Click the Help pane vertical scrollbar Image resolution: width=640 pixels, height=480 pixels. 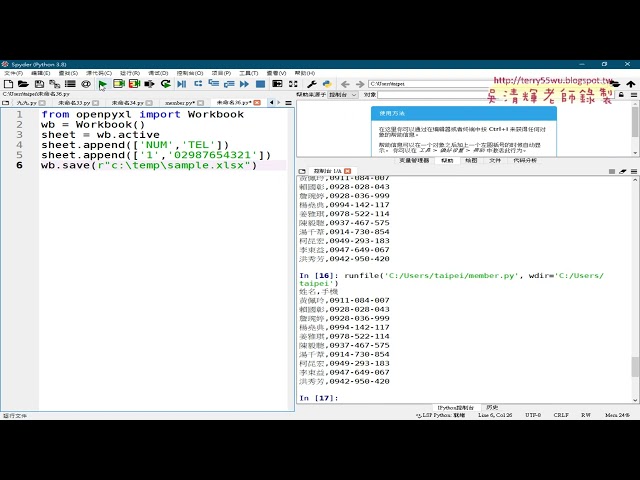(635, 128)
